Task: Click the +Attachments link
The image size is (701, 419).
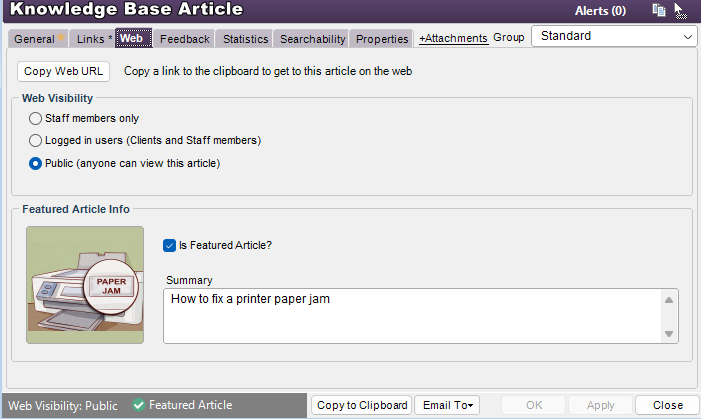Action: tap(453, 38)
